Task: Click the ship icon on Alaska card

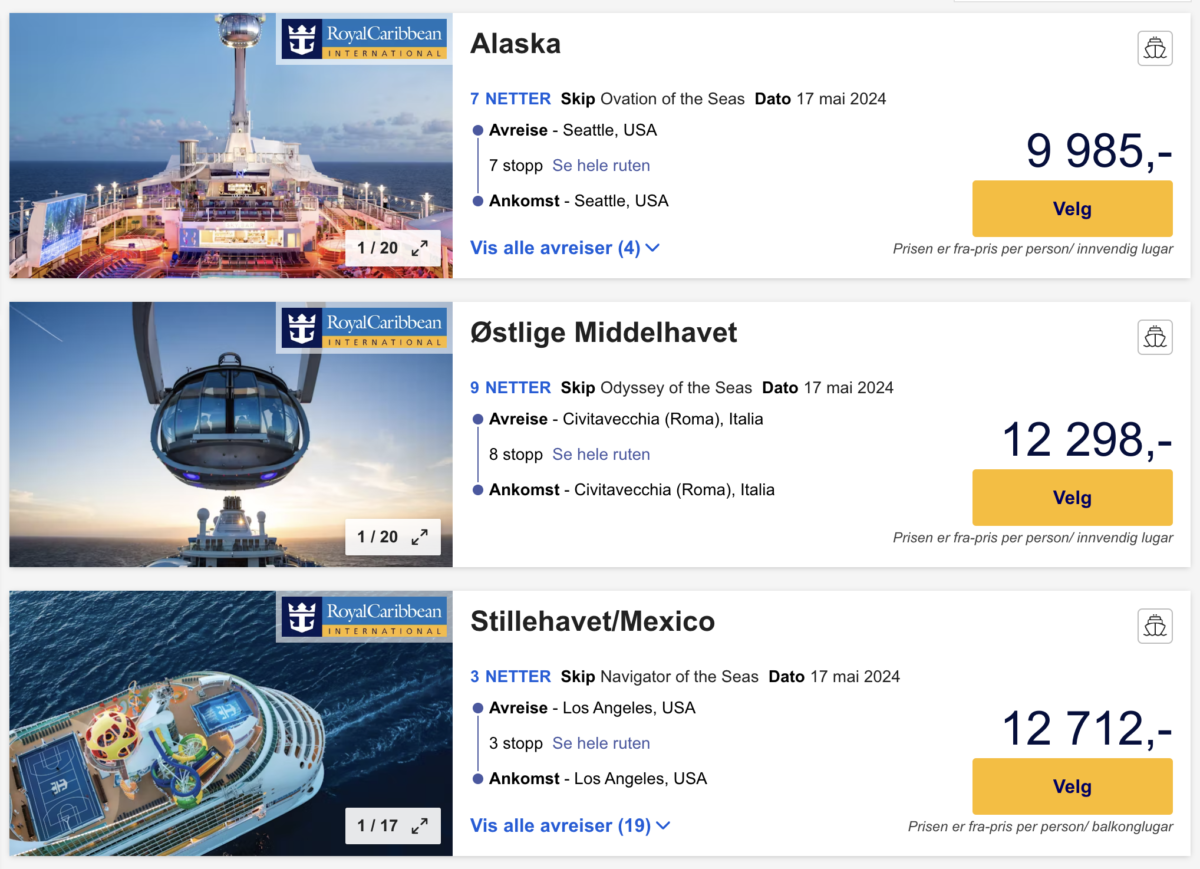Action: coord(1155,48)
